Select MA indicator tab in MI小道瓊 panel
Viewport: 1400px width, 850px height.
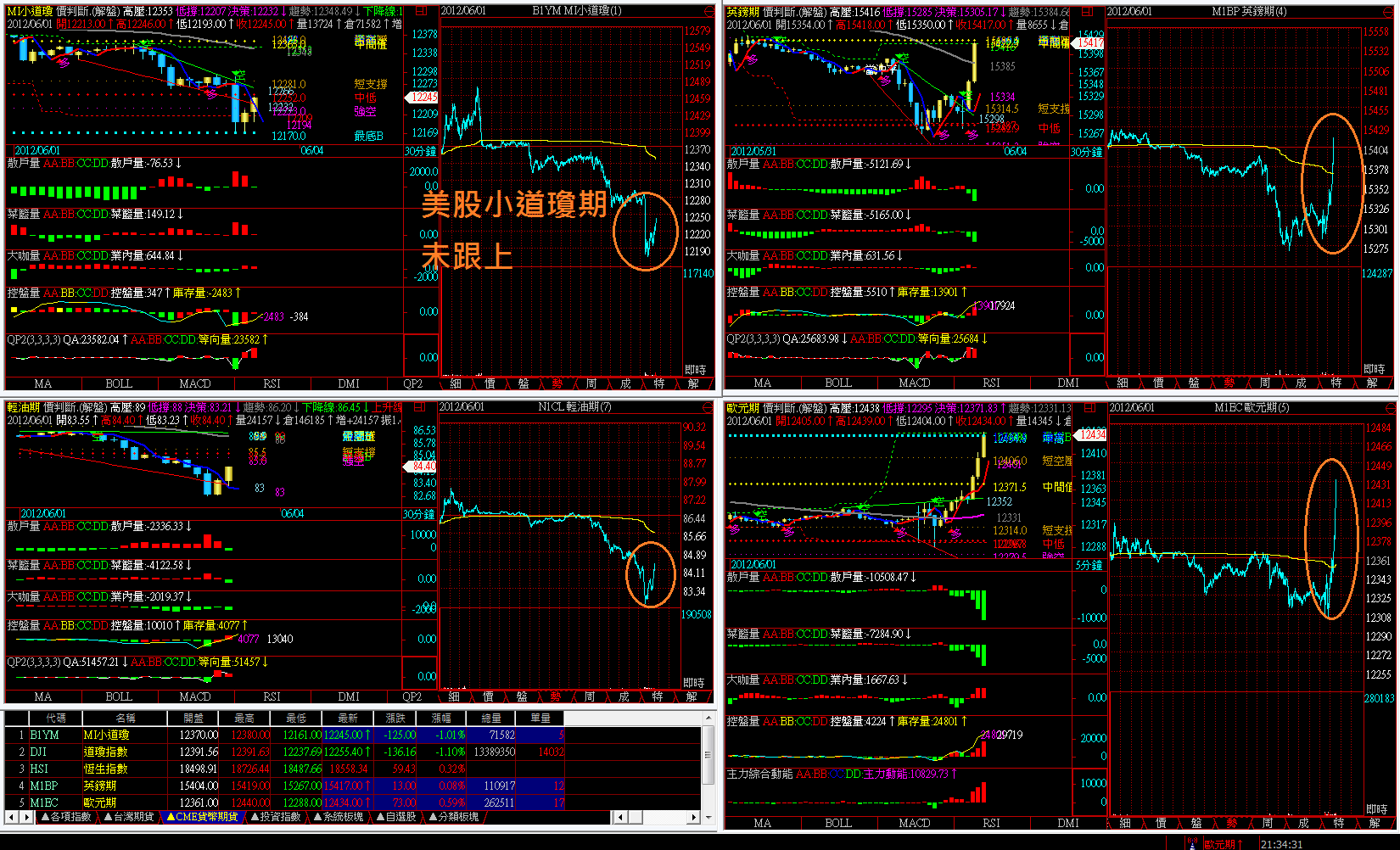click(x=42, y=384)
